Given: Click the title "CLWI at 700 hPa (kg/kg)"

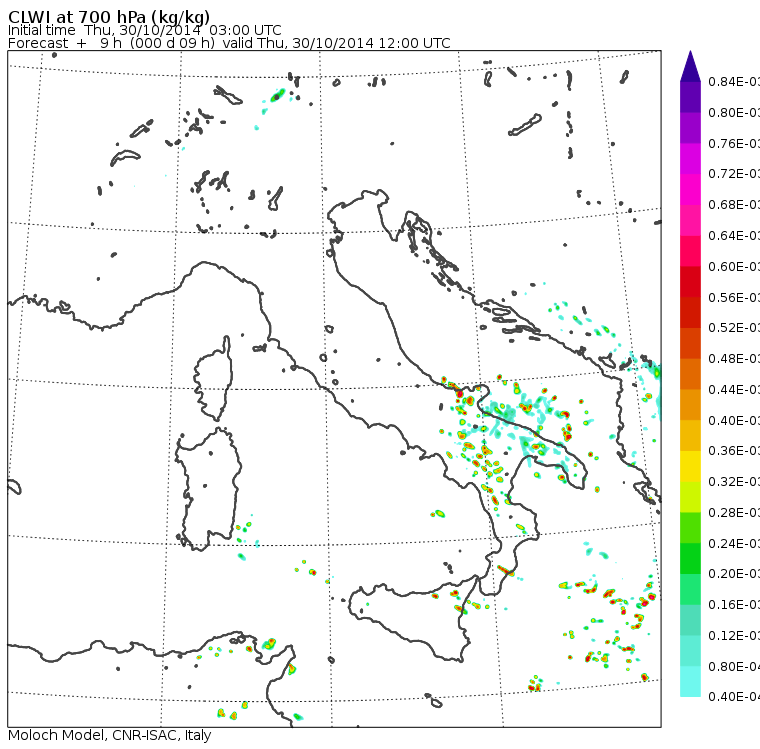Looking at the screenshot, I should (109, 16).
